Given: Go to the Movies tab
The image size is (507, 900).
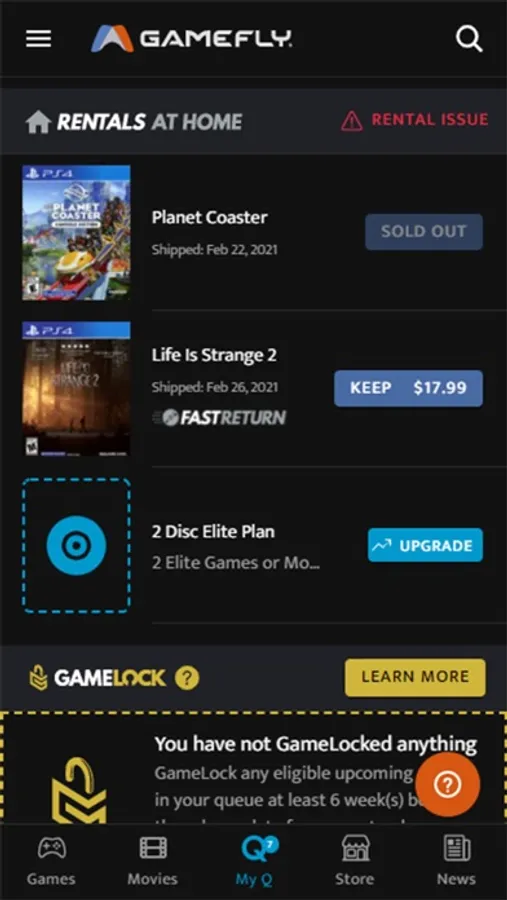Looking at the screenshot, I should pos(152,860).
